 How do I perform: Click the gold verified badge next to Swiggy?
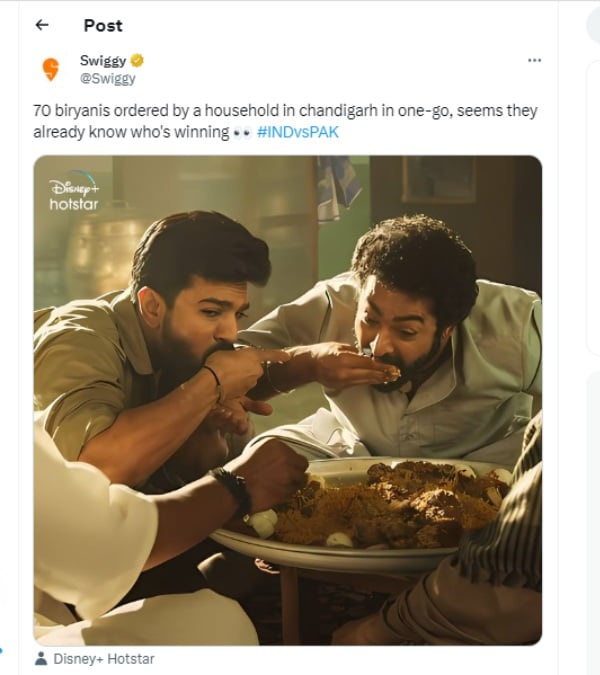pyautogui.click(x=138, y=60)
